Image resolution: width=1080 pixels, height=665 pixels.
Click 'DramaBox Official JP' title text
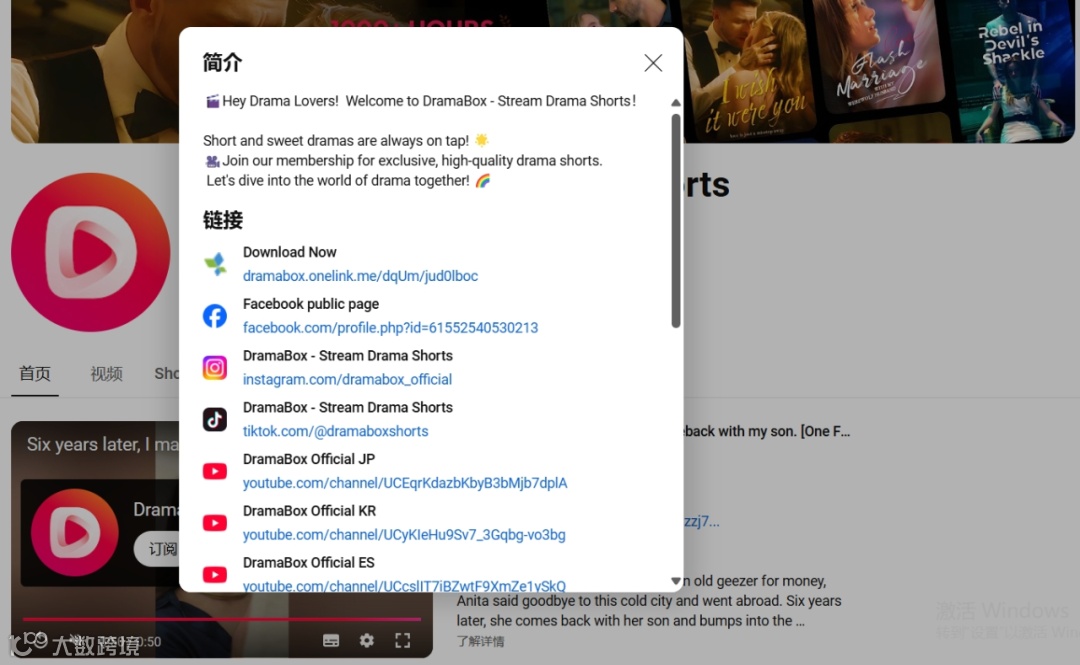(x=309, y=459)
